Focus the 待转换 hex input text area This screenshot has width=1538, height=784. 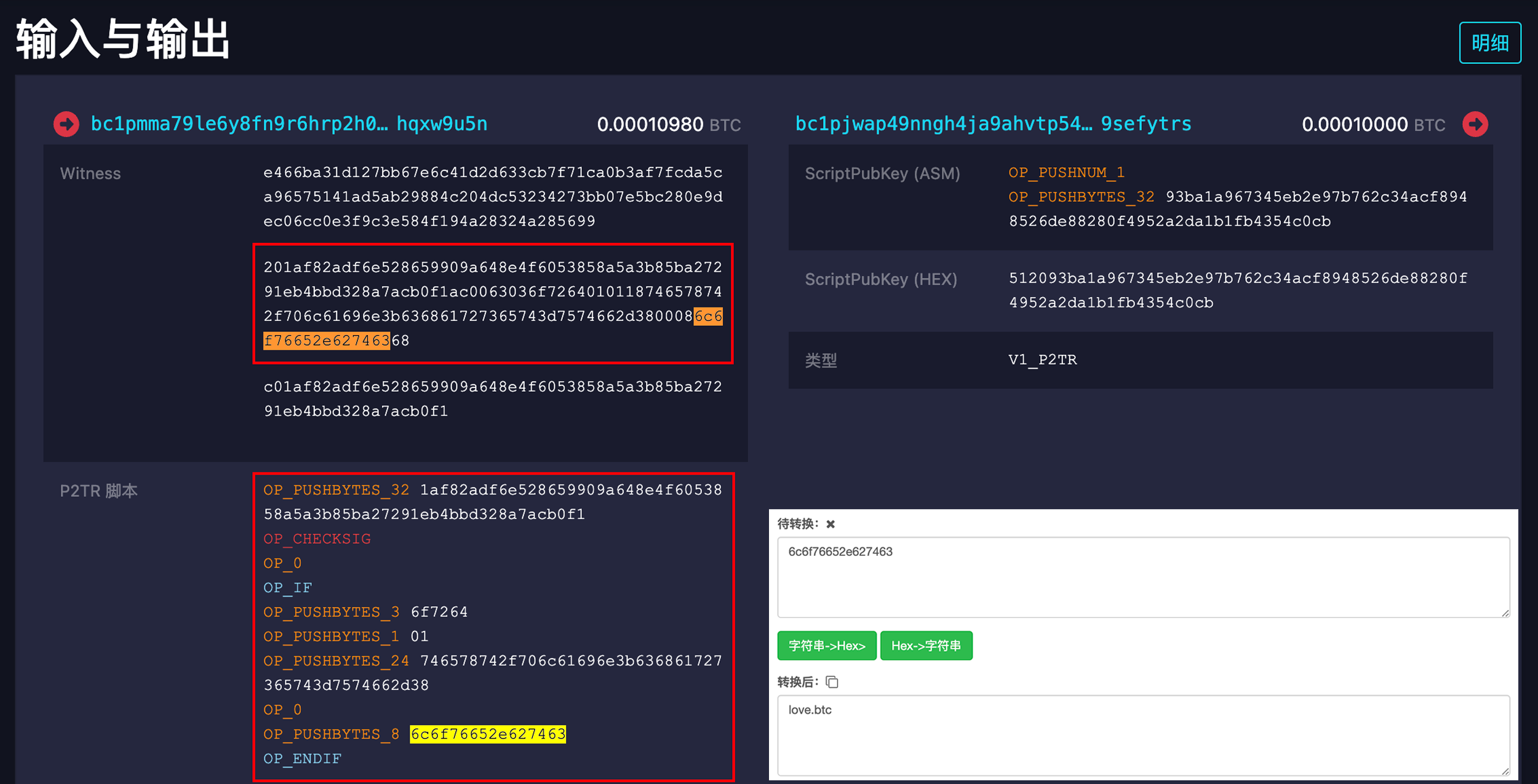(1142, 577)
